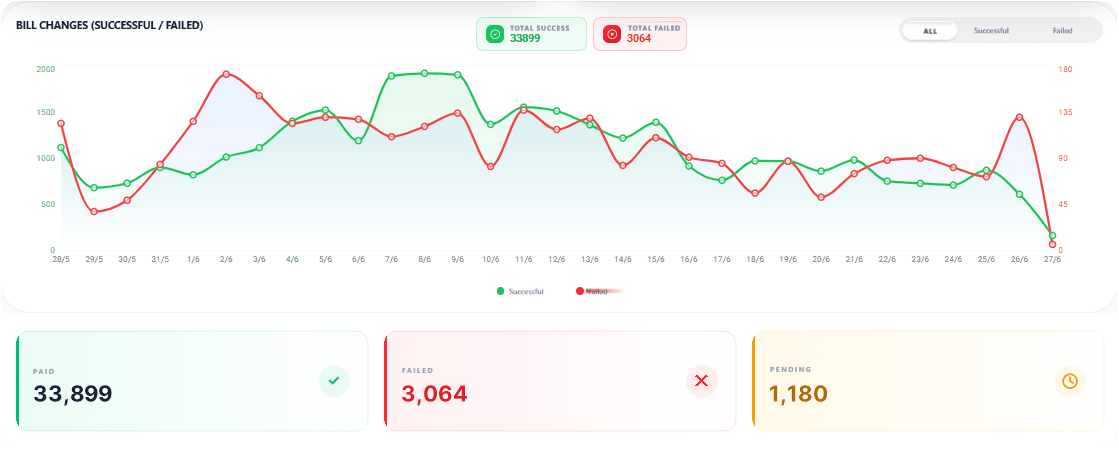This screenshot has width=1119, height=449.
Task: Click the Paid card checkmark icon
Action: click(x=333, y=381)
